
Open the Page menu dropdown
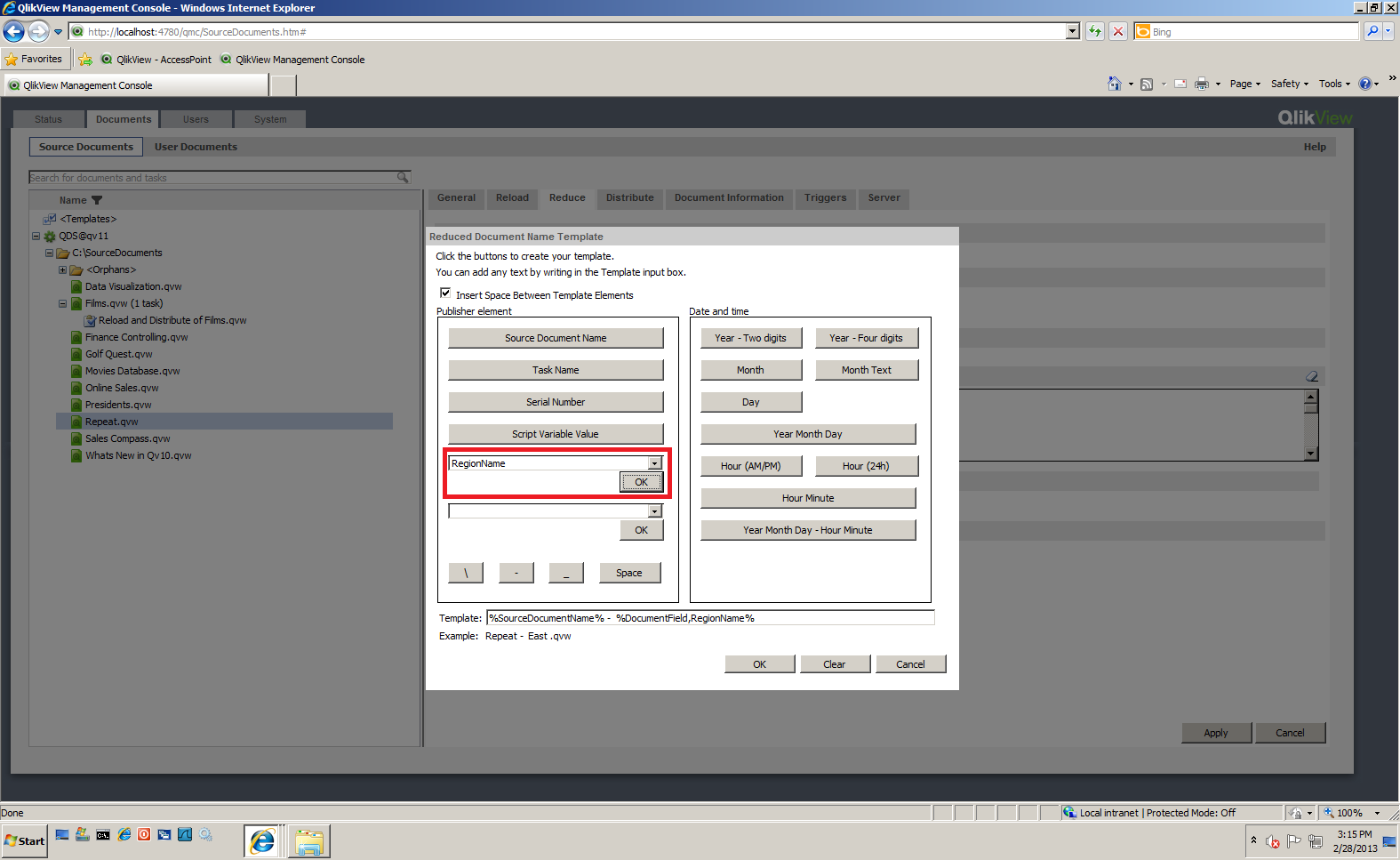1245,84
